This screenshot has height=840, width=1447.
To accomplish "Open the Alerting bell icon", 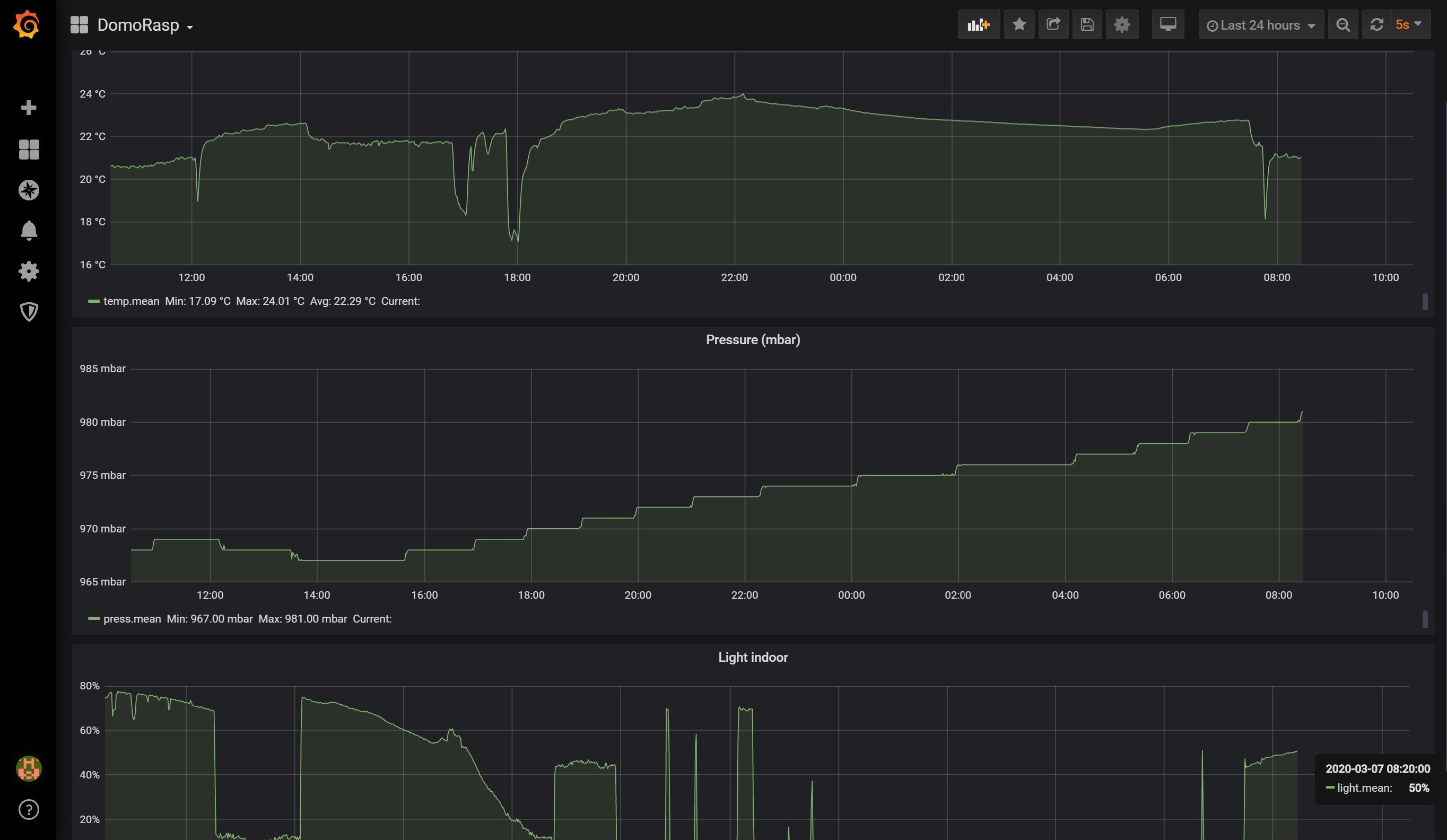I will point(29,230).
